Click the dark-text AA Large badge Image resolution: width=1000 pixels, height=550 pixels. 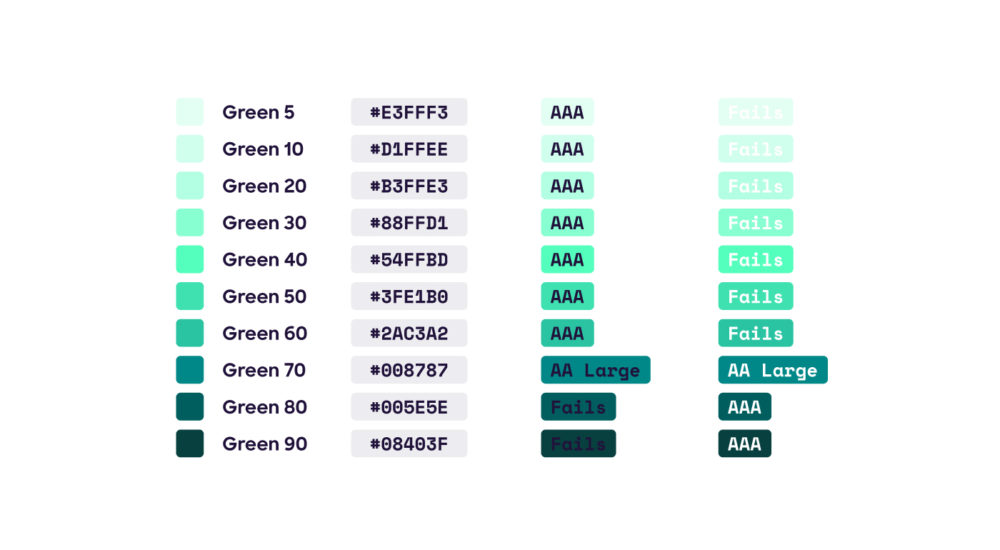596,369
